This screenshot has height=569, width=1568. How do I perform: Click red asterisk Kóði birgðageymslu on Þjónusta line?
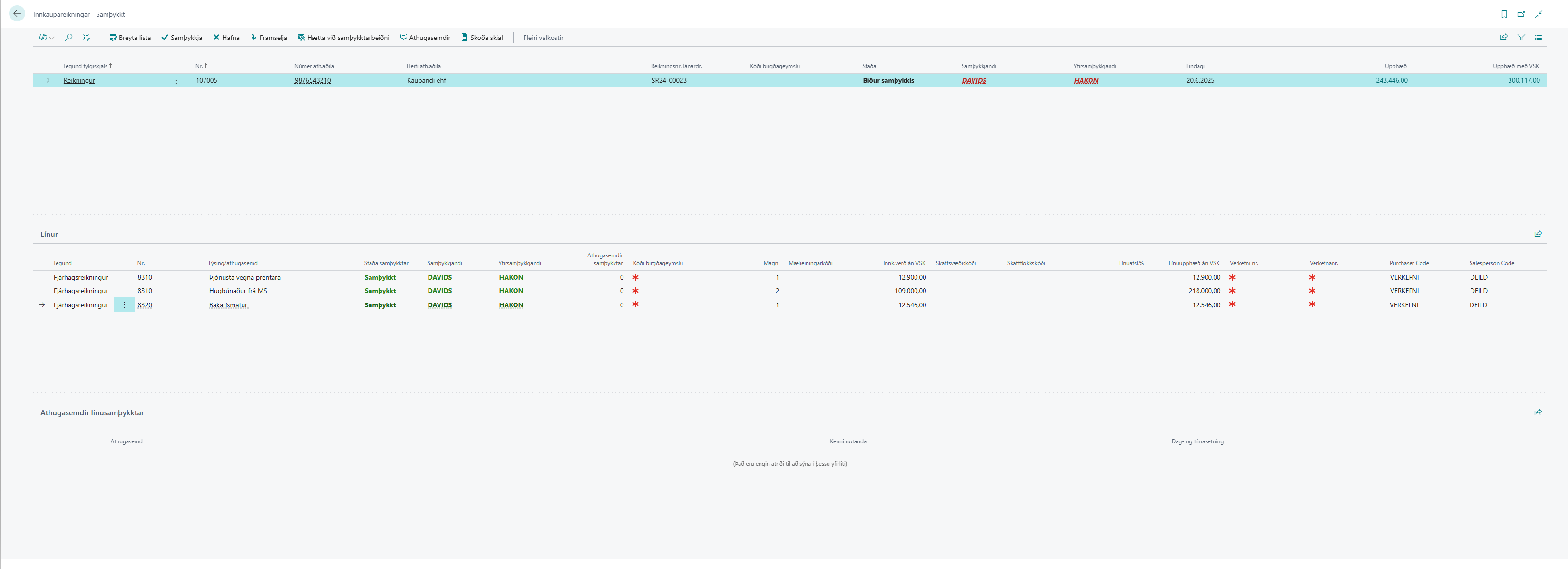(635, 277)
